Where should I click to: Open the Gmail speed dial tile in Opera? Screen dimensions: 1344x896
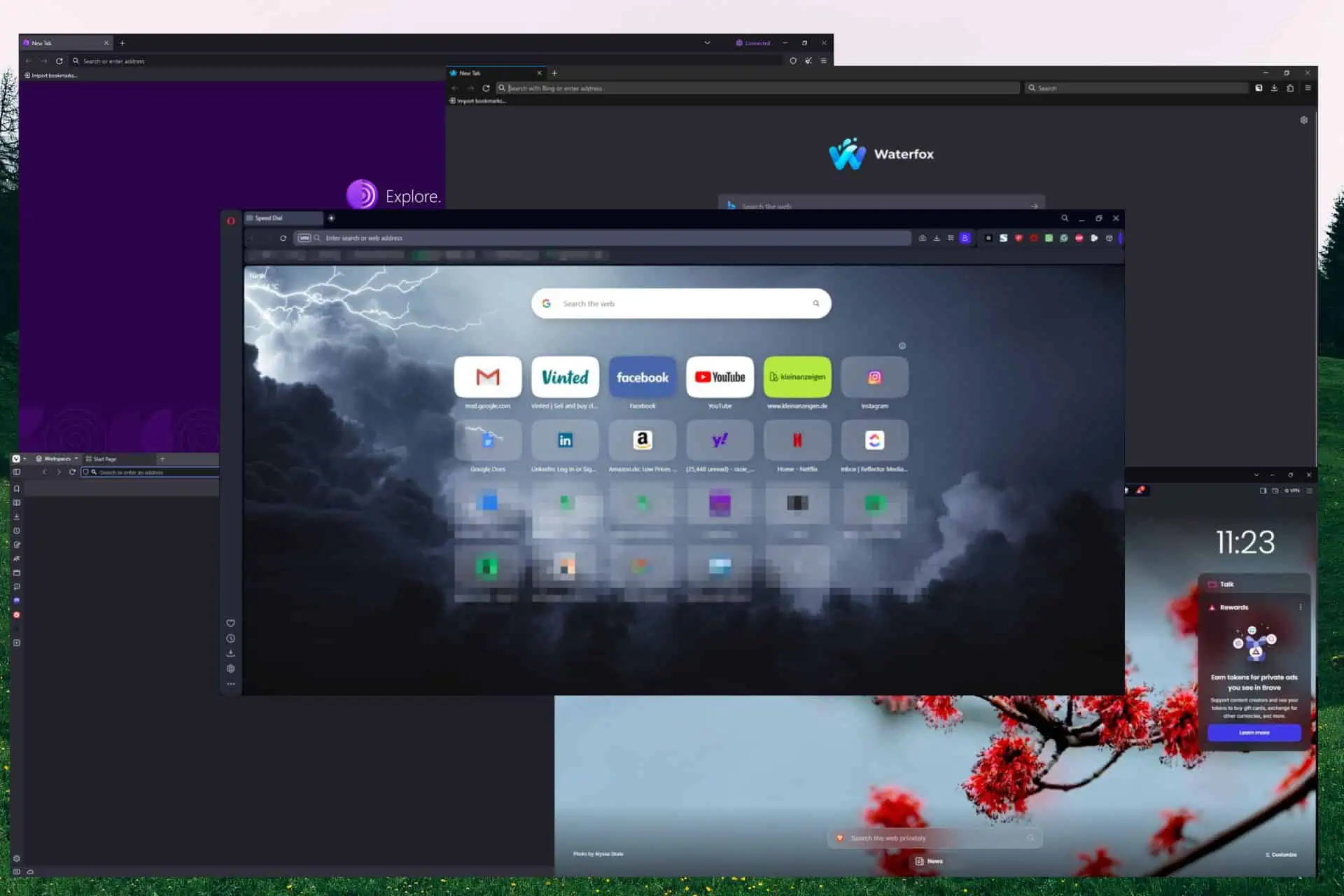coord(487,377)
